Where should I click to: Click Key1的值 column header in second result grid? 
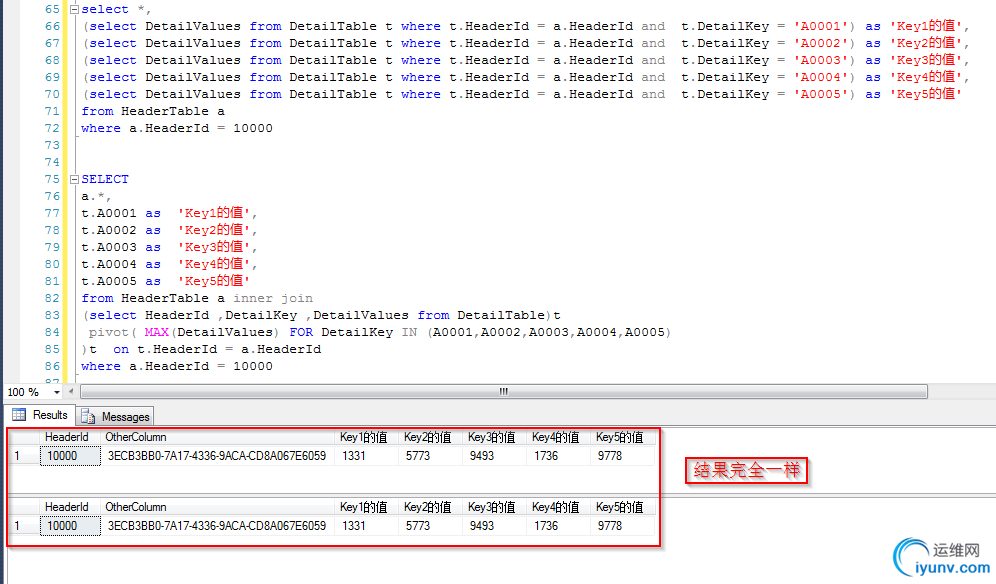tap(367, 507)
